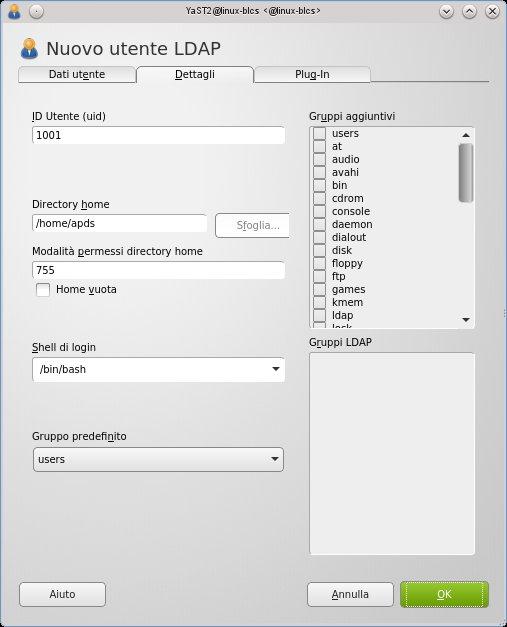Close the YaST2 window
This screenshot has height=627, width=507.
[x=492, y=12]
